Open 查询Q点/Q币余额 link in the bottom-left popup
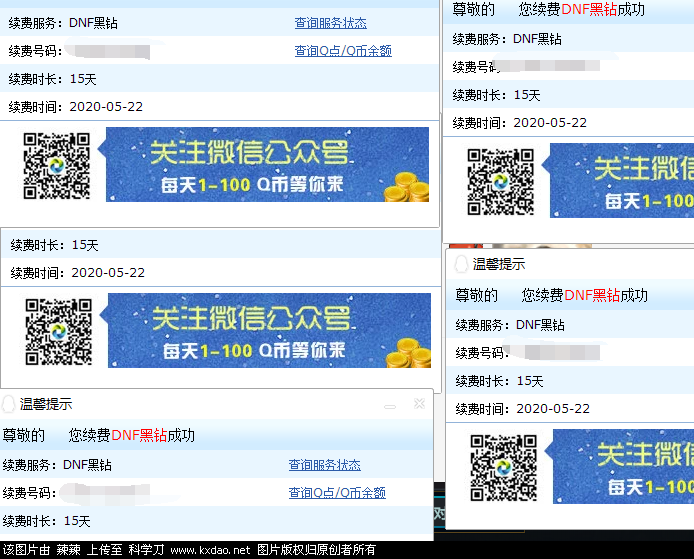The height and width of the screenshot is (559, 694). [x=337, y=493]
